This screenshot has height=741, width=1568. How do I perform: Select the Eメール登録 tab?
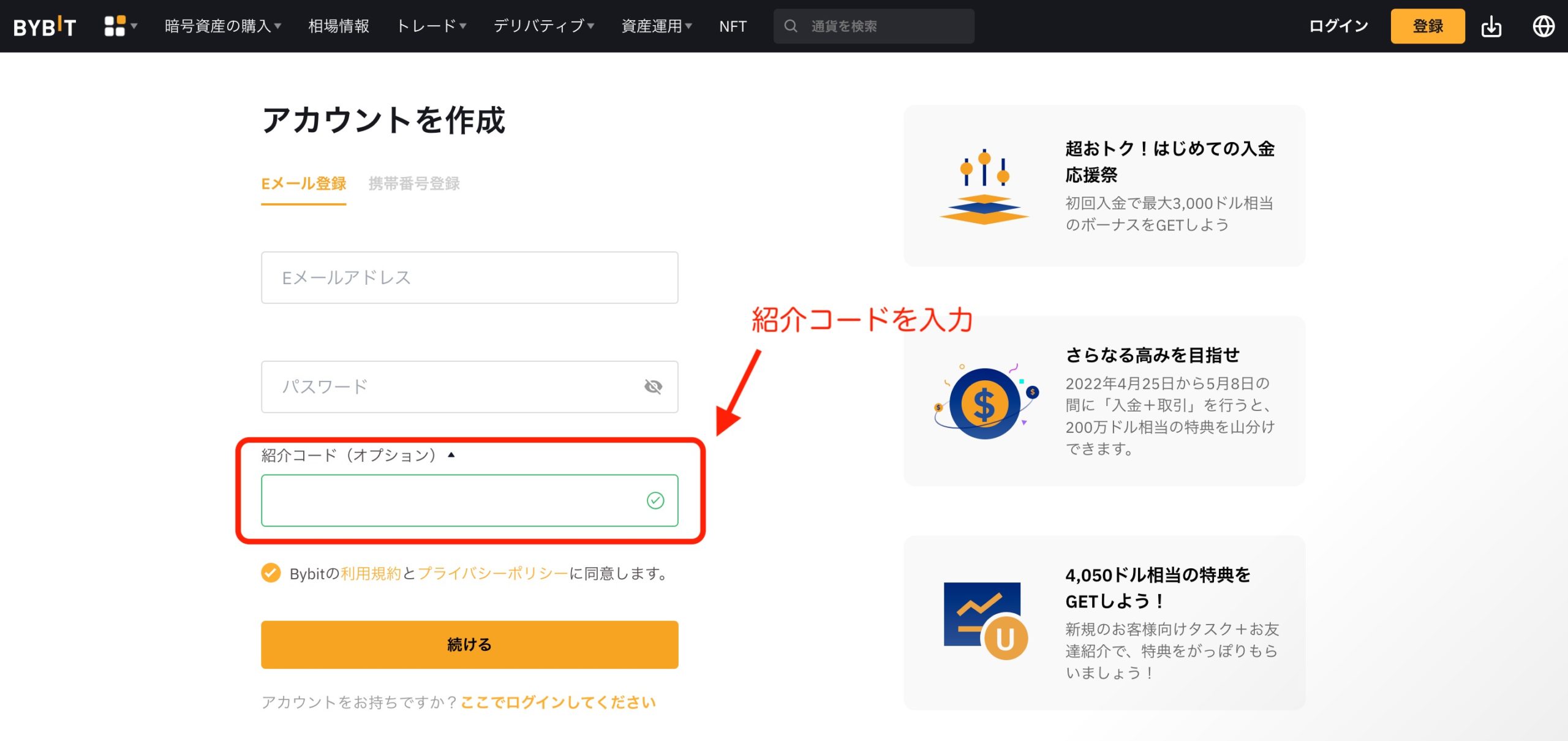[304, 183]
